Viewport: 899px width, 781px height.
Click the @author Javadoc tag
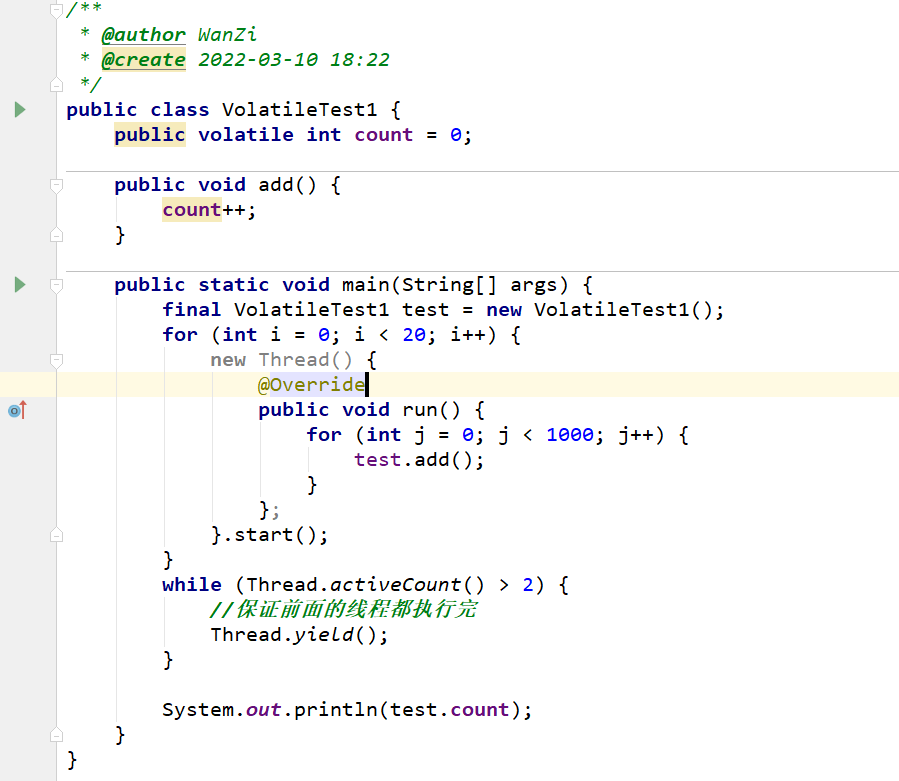pos(143,35)
